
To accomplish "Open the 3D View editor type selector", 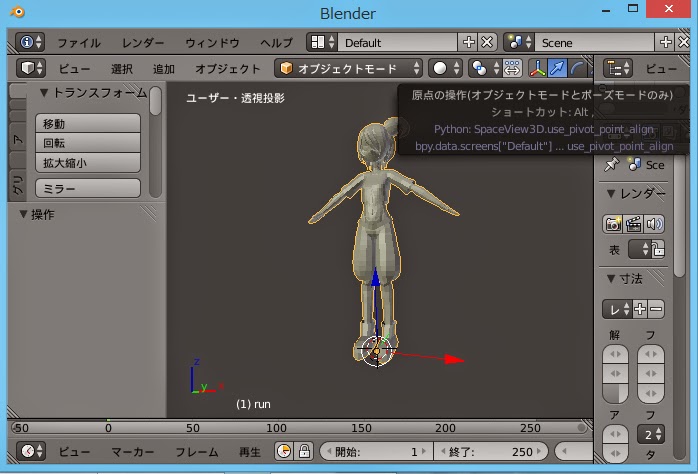I will [x=31, y=68].
